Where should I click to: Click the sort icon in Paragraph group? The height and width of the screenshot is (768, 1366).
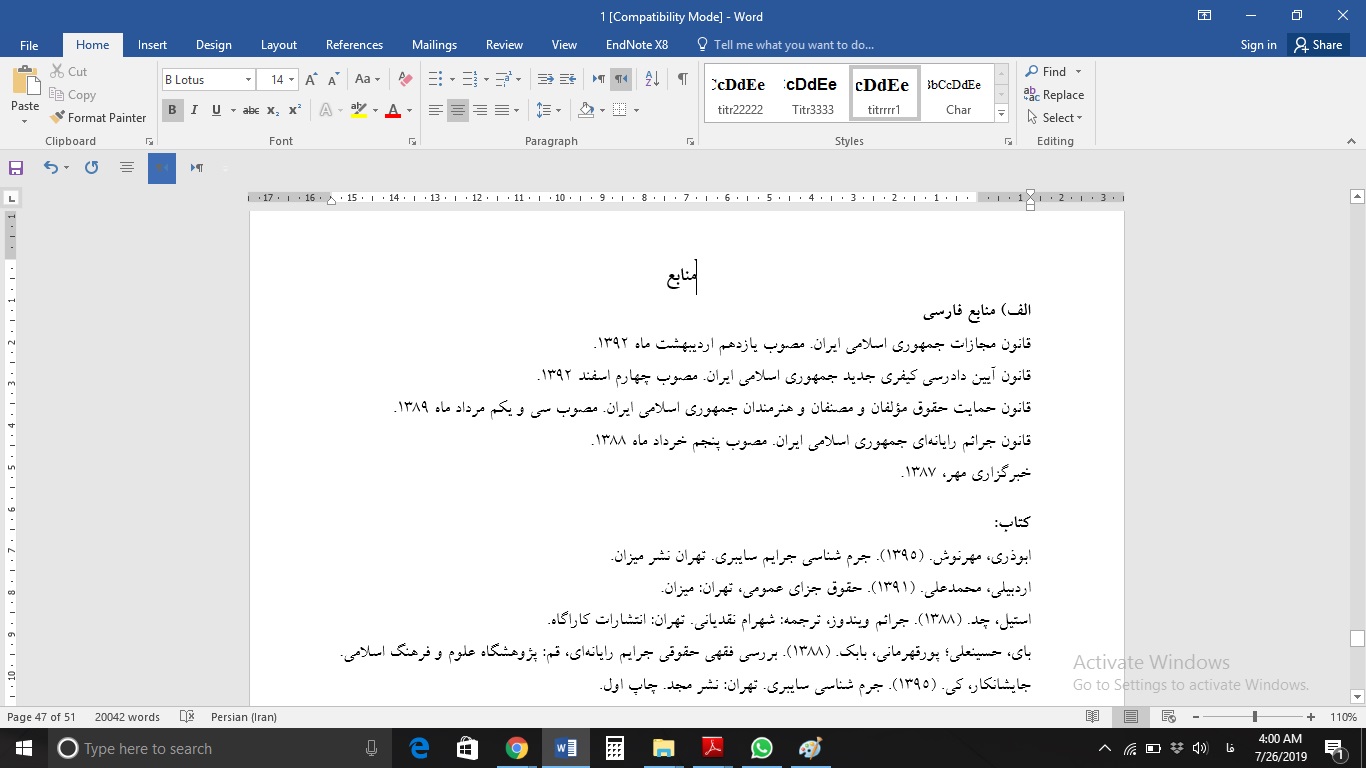[x=650, y=77]
